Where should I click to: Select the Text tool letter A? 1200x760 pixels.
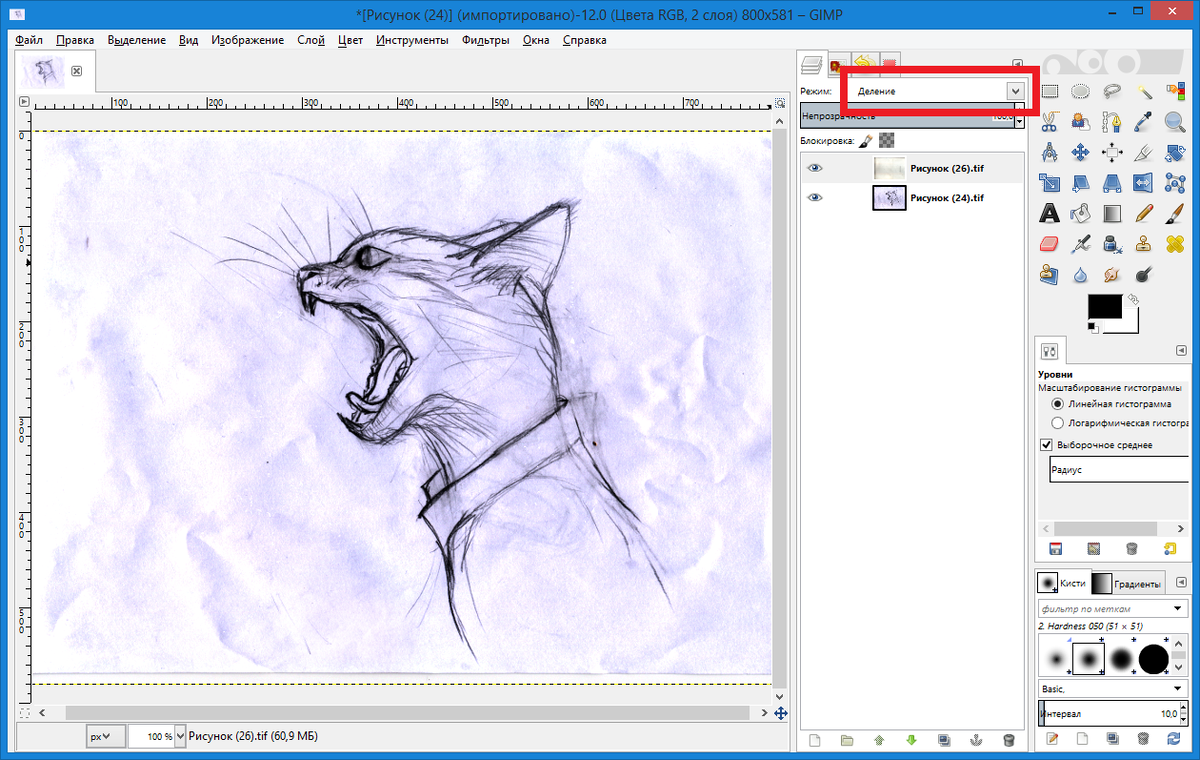tap(1050, 213)
